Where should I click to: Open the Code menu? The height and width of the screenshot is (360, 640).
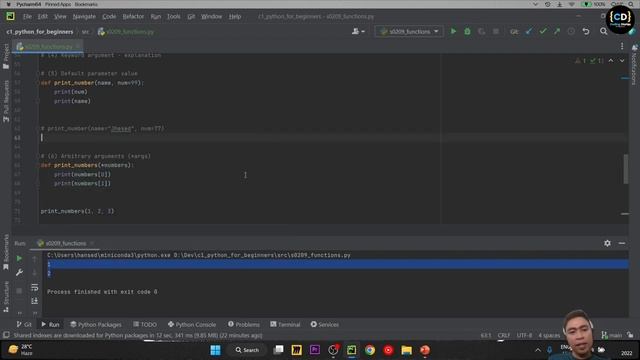pyautogui.click(x=109, y=16)
